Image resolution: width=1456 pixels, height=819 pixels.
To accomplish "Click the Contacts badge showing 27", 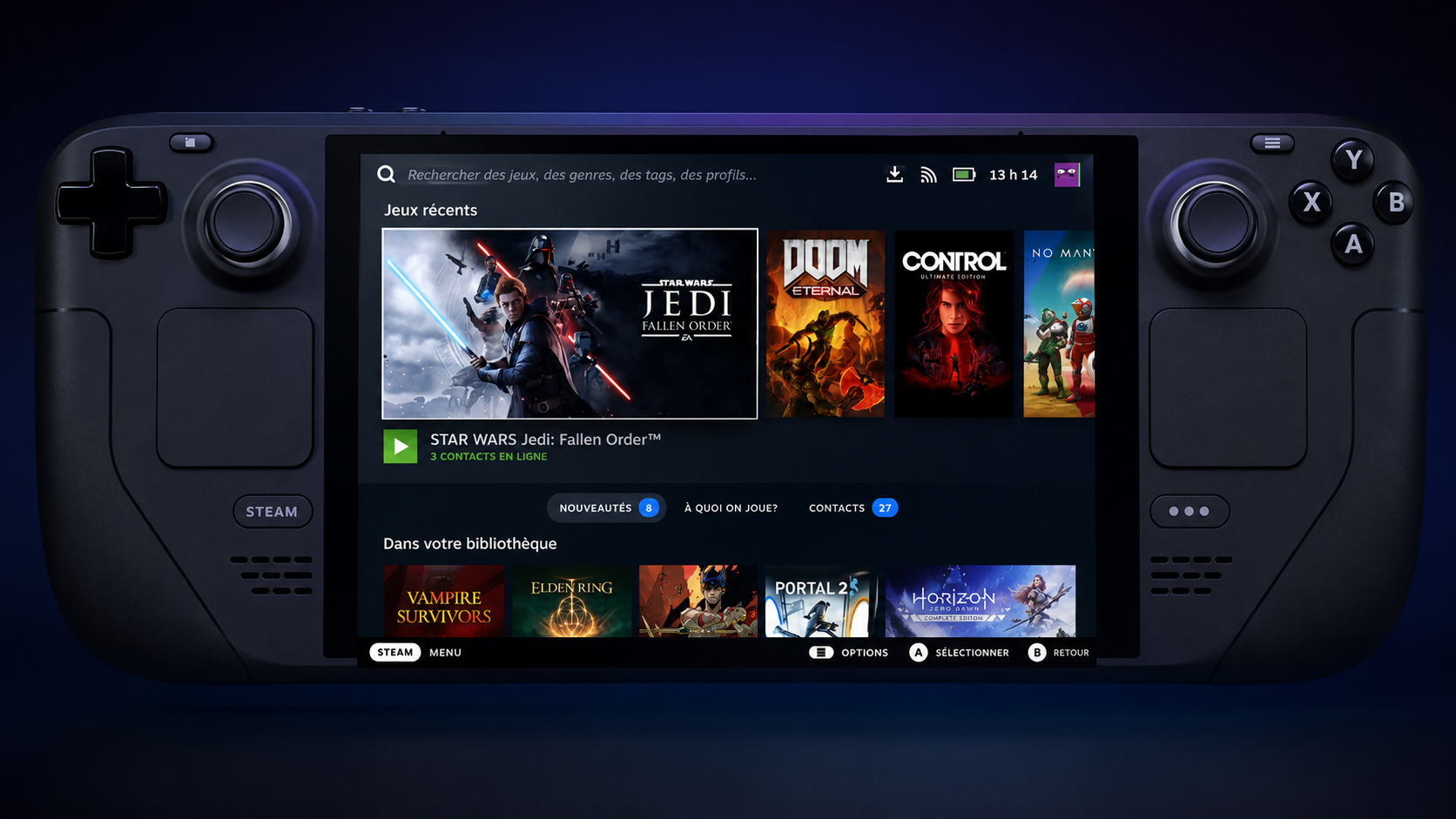I will click(885, 507).
